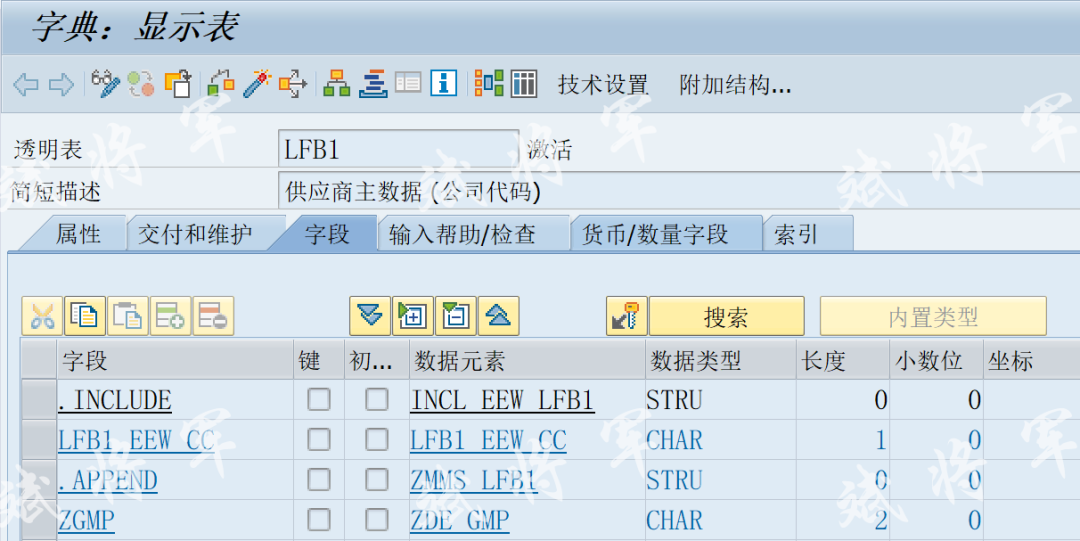The image size is (1080, 541).
Task: Click the .APPEND field link
Action: point(107,480)
